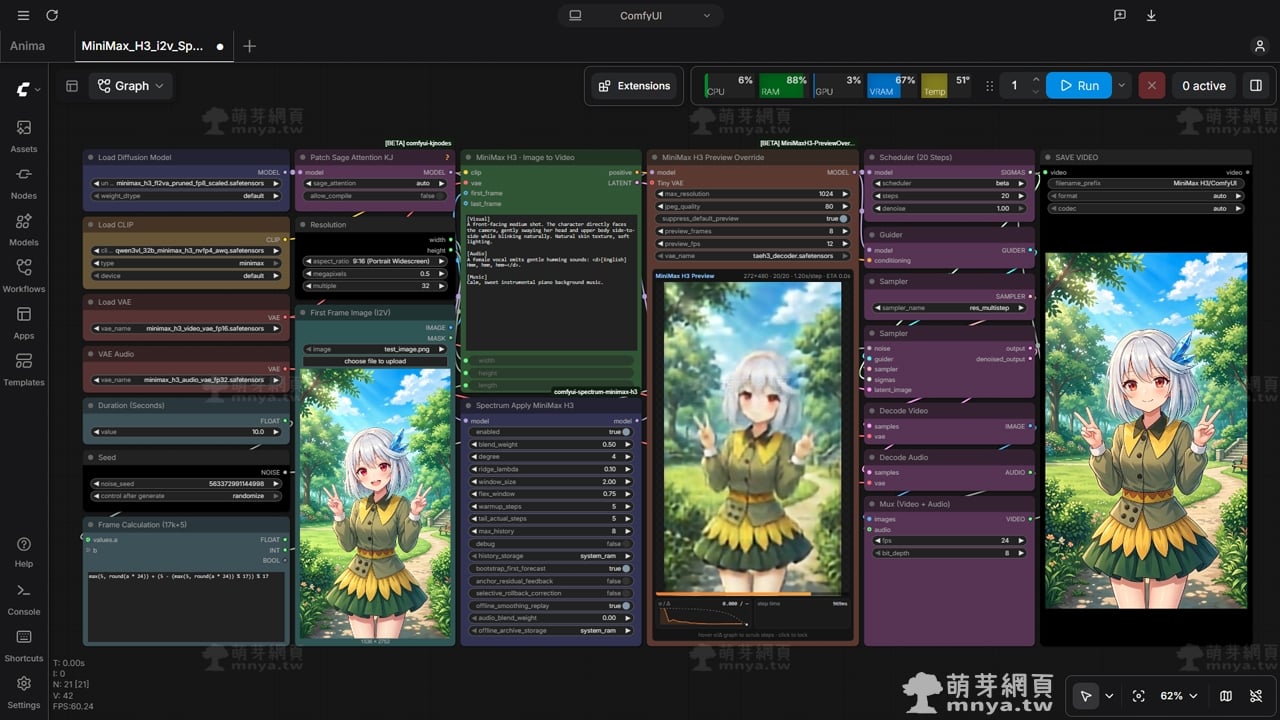Screen dimensions: 1280x720
Task: Open the Assets sidebar panel
Action: [24, 136]
